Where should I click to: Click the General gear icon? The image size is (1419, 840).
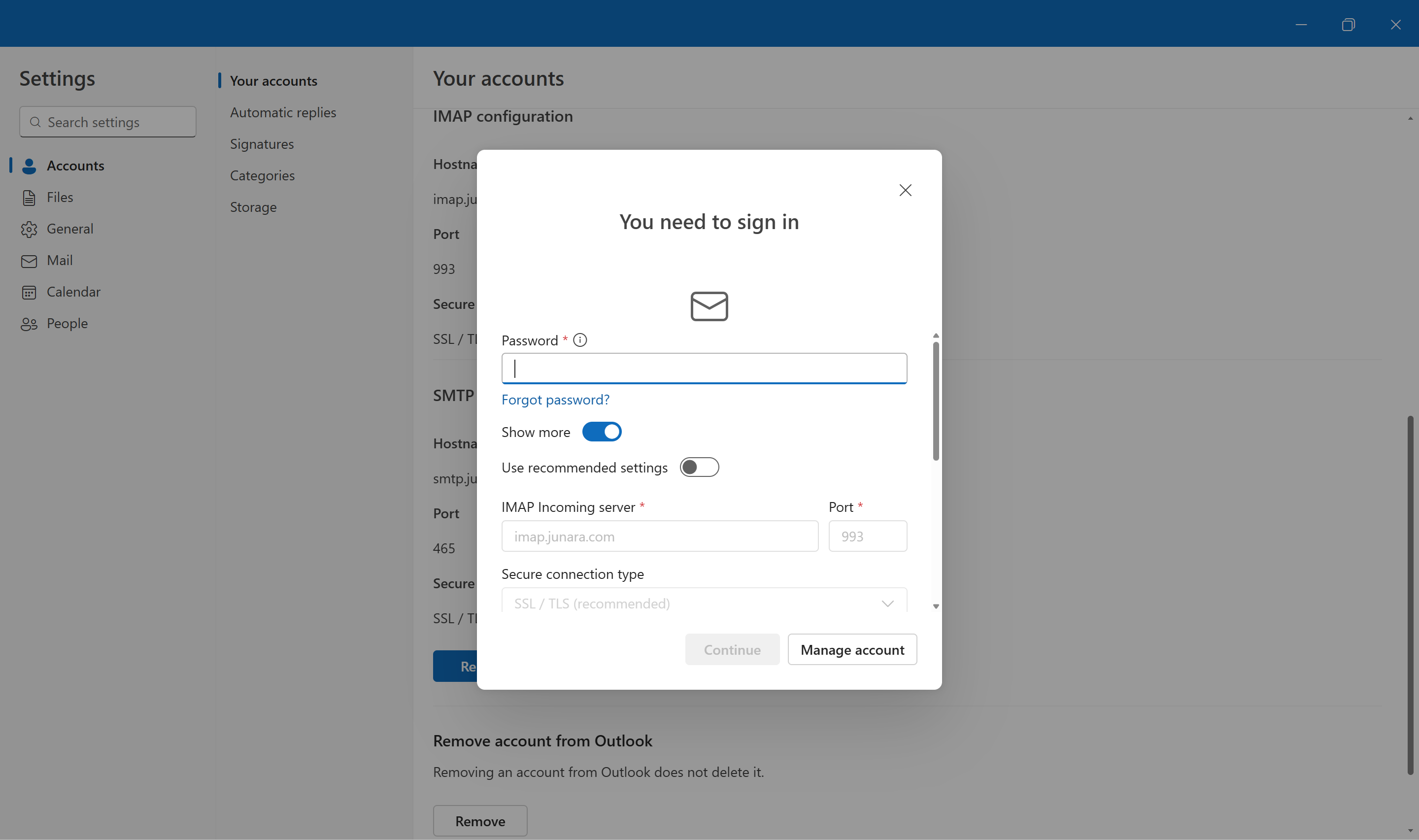[29, 229]
